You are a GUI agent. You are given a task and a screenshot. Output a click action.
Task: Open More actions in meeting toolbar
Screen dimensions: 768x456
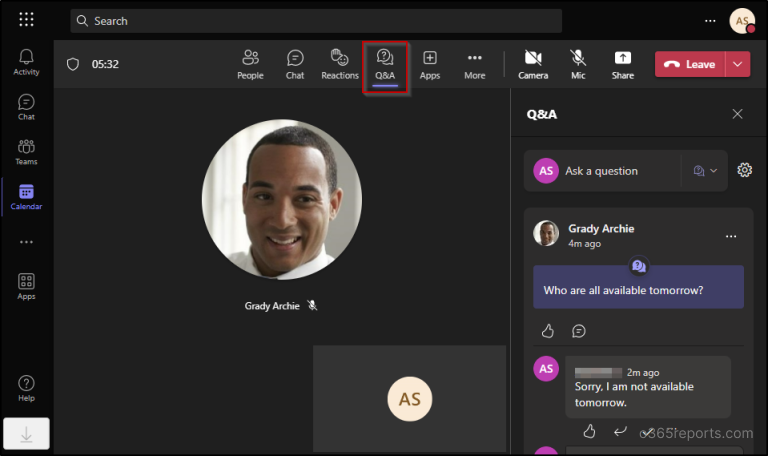pos(475,64)
